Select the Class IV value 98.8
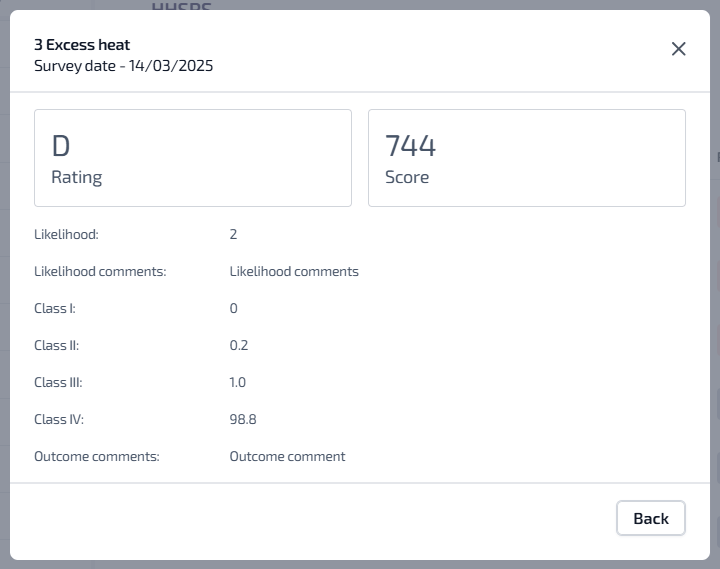Screen dimensions: 720x569 pos(243,419)
